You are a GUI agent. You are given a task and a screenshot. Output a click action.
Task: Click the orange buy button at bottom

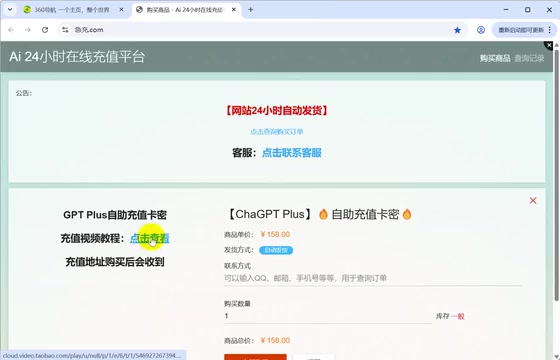(x=255, y=357)
